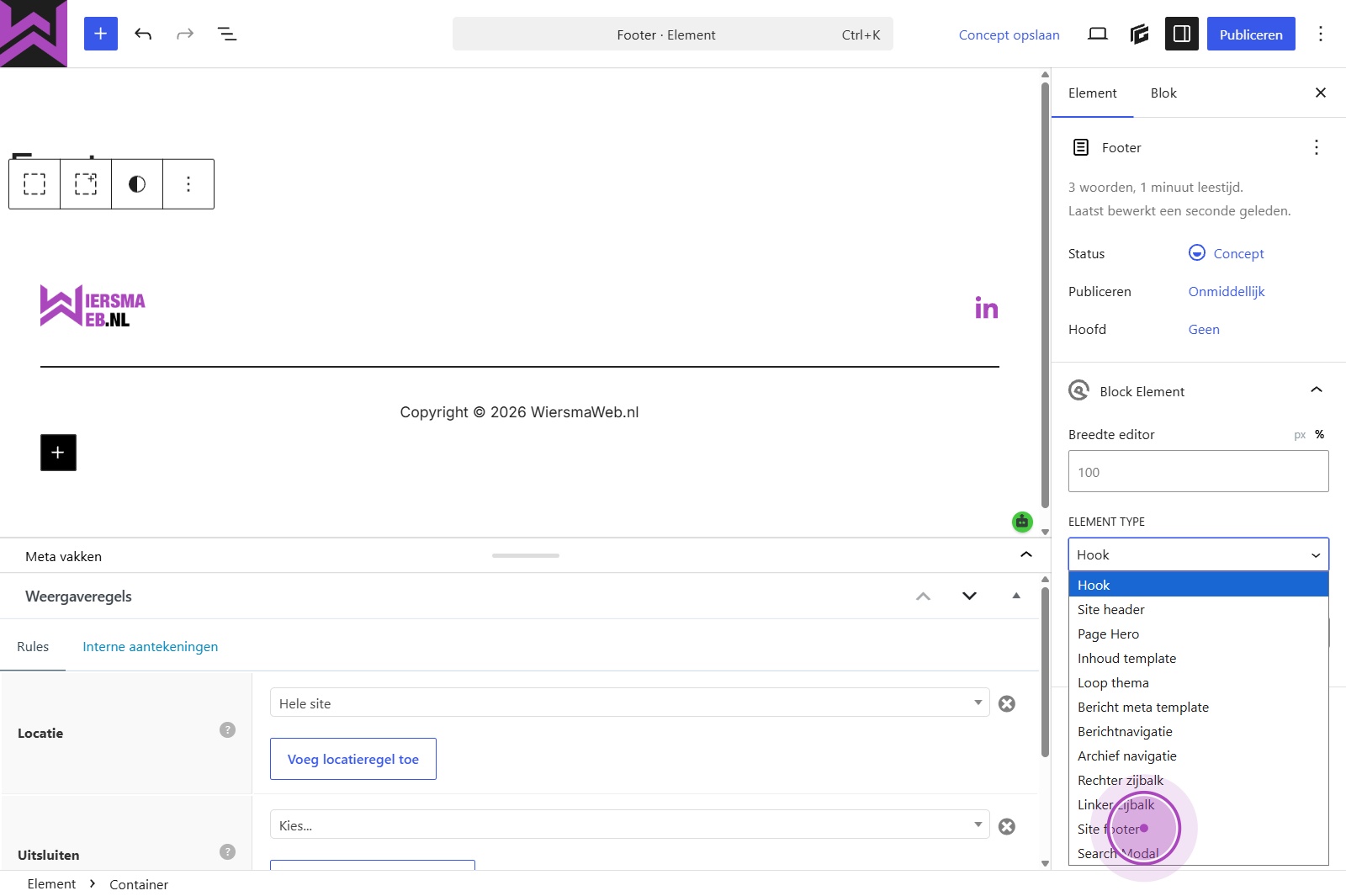Choose Page Hero option
Viewport: 1346px width, 896px height.
1199,634
